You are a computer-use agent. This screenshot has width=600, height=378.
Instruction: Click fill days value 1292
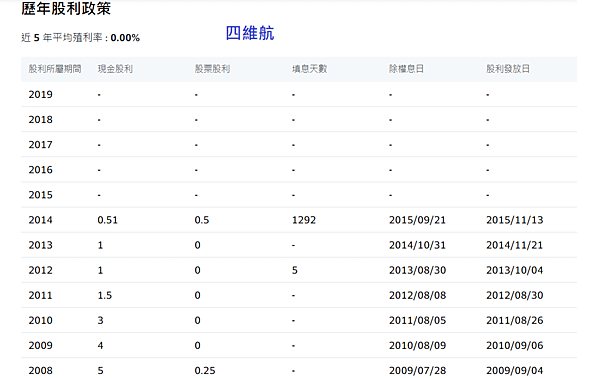point(304,220)
